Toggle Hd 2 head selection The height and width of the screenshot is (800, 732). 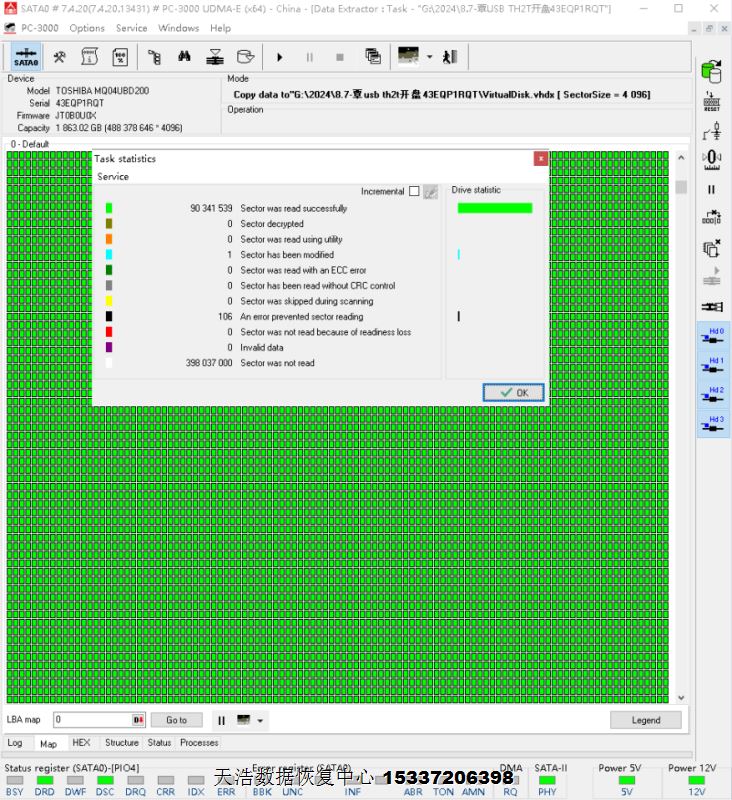tap(712, 396)
